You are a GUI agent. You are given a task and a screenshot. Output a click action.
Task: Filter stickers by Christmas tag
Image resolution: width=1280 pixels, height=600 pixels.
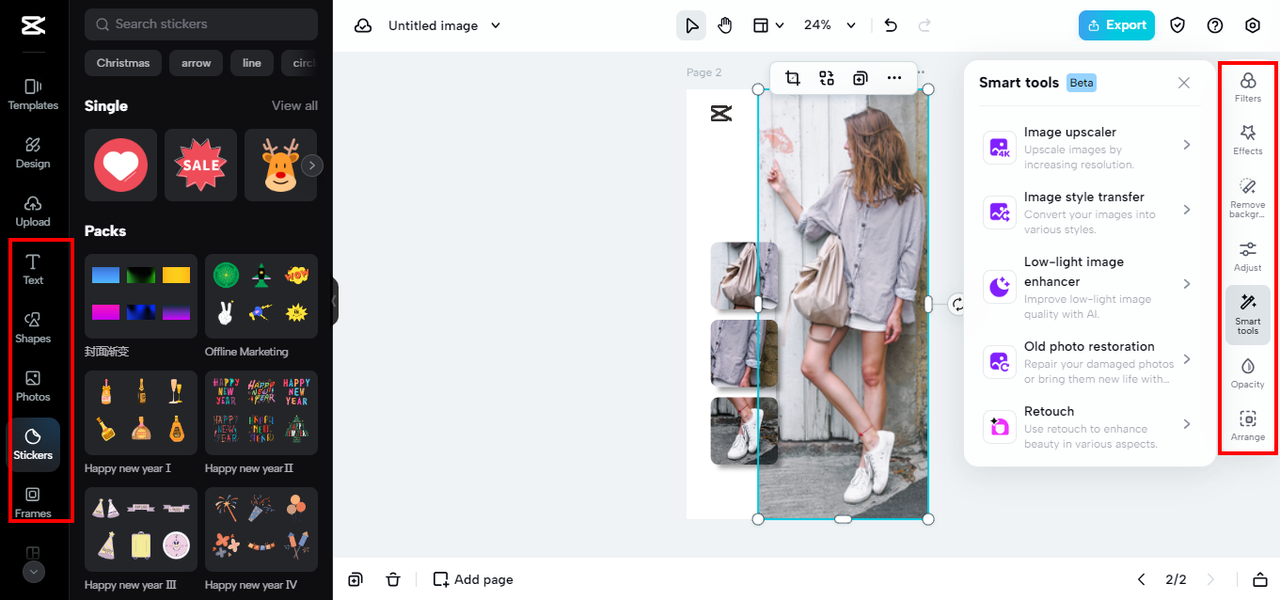[x=123, y=63]
